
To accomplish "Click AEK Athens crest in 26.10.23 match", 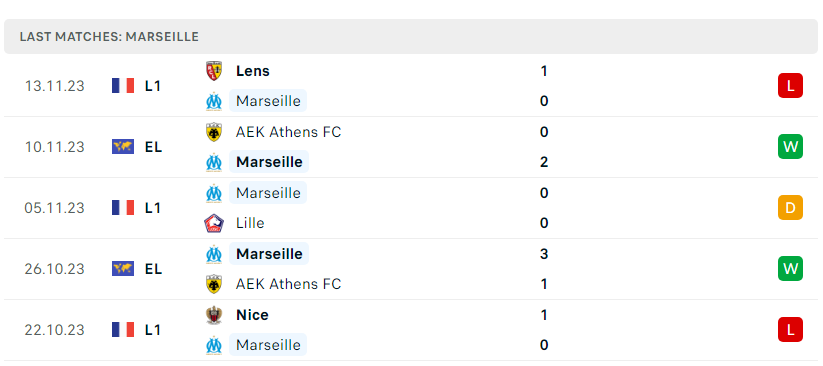I will (214, 284).
